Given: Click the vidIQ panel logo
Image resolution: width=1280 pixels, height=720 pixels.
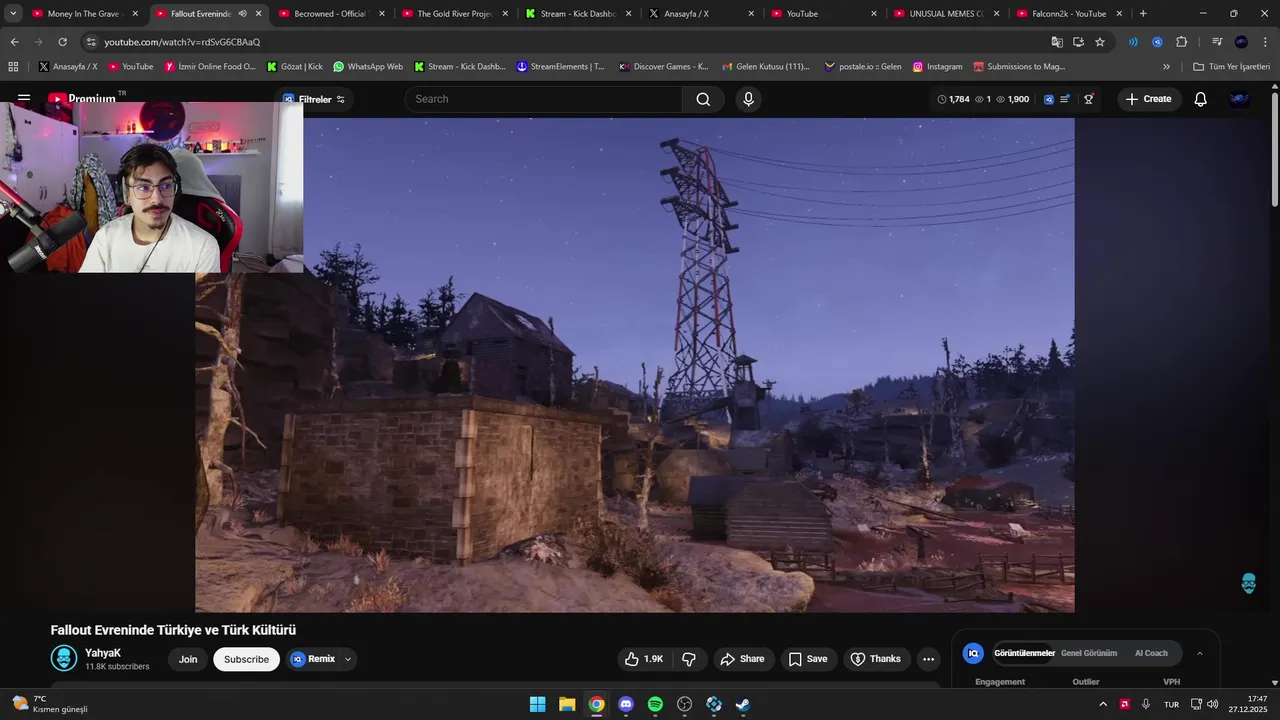Looking at the screenshot, I should (973, 653).
